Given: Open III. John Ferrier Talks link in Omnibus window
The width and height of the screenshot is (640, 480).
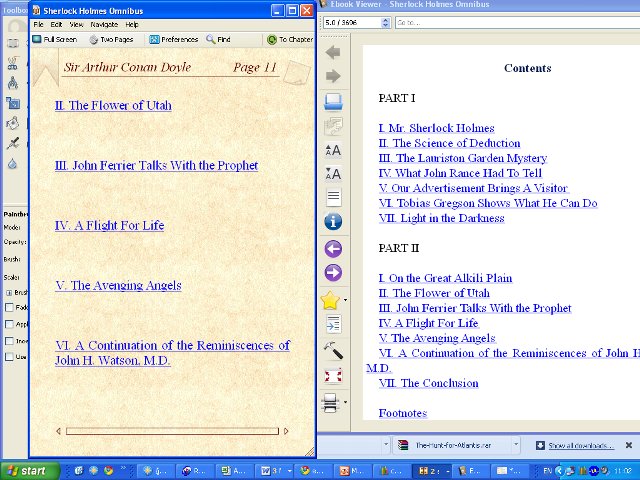Looking at the screenshot, I should click(156, 165).
